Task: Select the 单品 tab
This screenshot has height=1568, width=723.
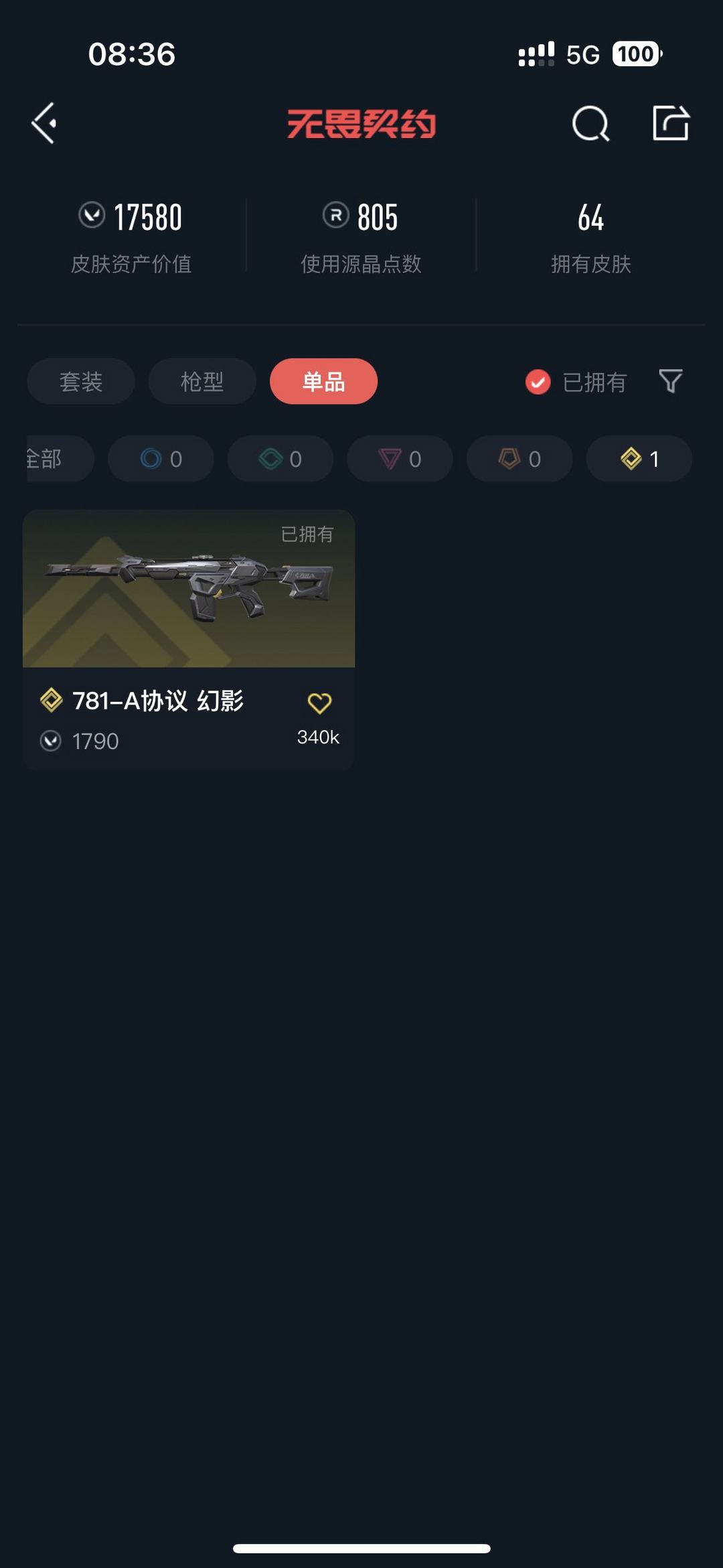Action: pos(323,381)
